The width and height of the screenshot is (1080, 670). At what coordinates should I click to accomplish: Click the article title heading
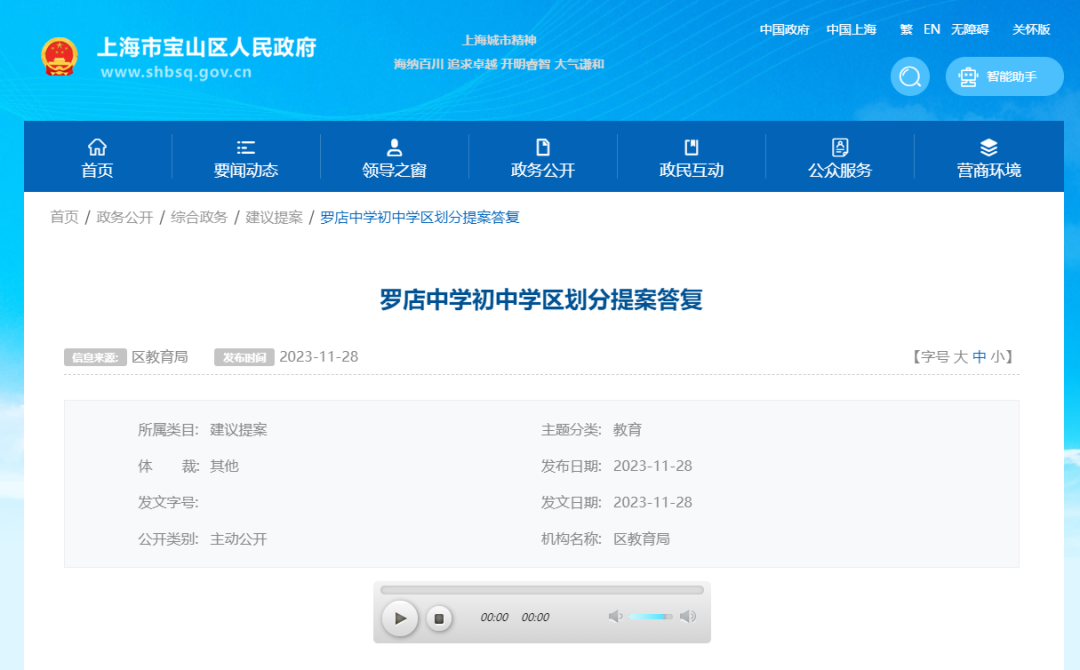tap(541, 300)
